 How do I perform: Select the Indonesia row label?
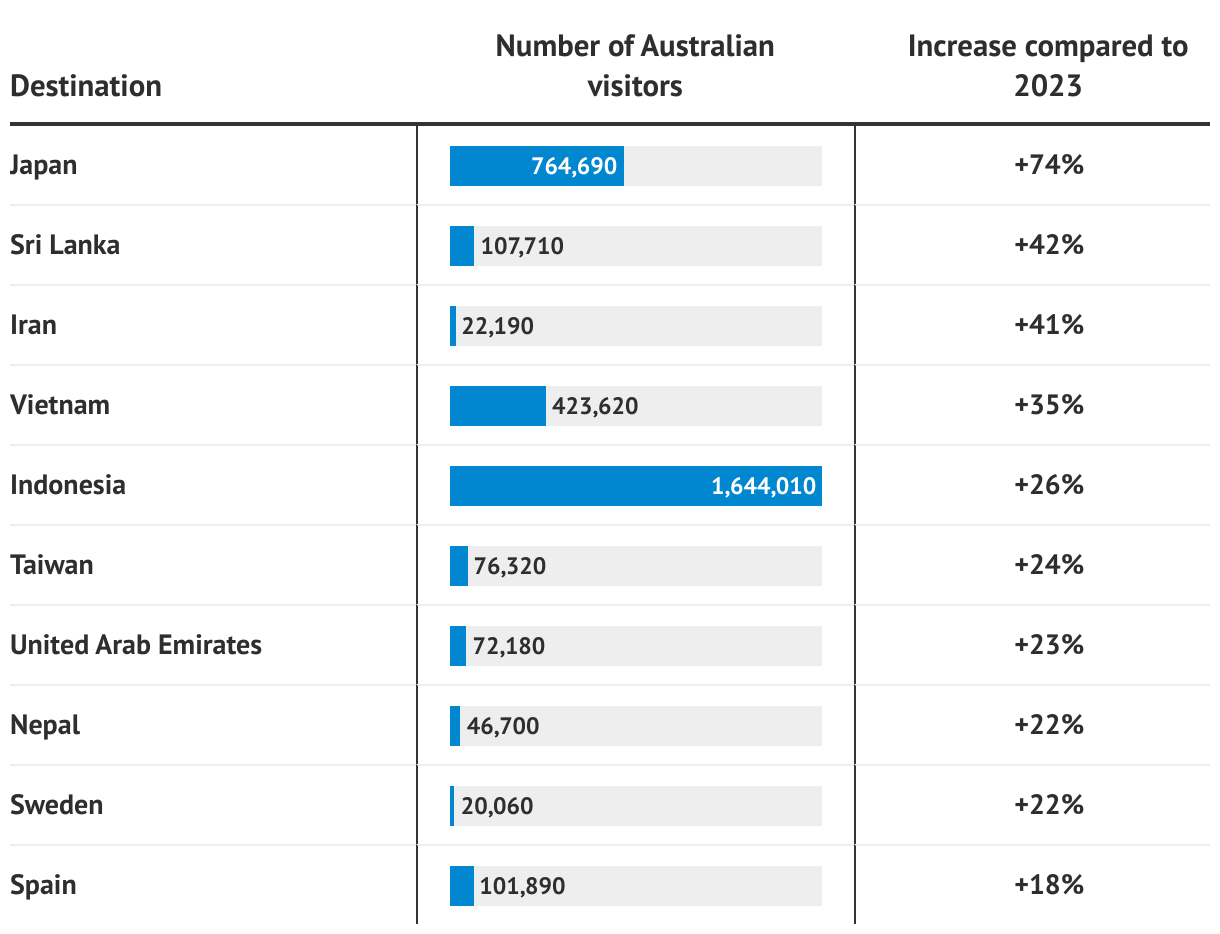pyautogui.click(x=68, y=485)
